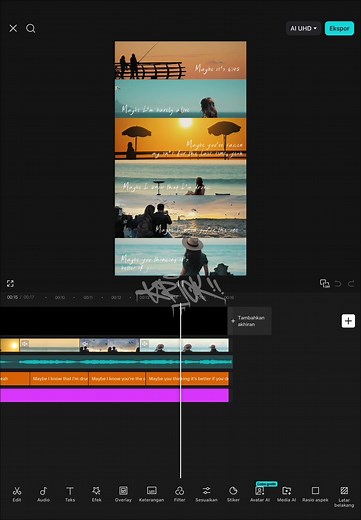The height and width of the screenshot is (520, 361).
Task: Add a clip with the white plus button
Action: click(x=348, y=321)
